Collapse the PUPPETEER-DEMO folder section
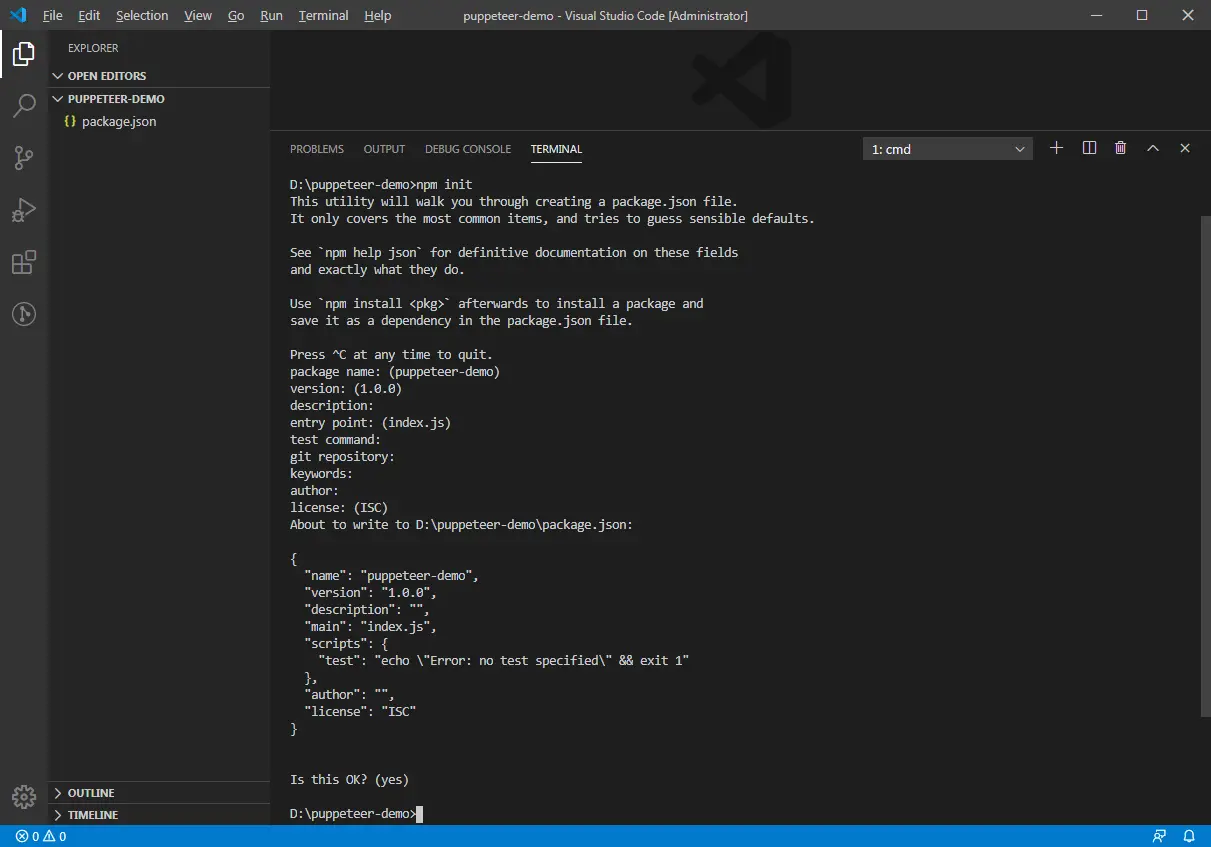The height and width of the screenshot is (847, 1211). pos(159,99)
